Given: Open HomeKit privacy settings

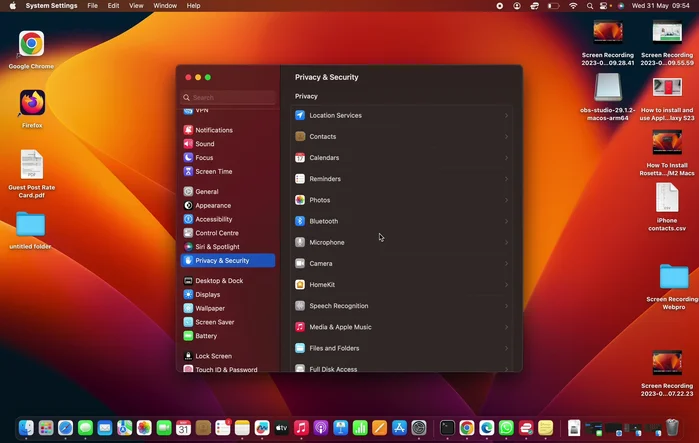Looking at the screenshot, I should 320,285.
